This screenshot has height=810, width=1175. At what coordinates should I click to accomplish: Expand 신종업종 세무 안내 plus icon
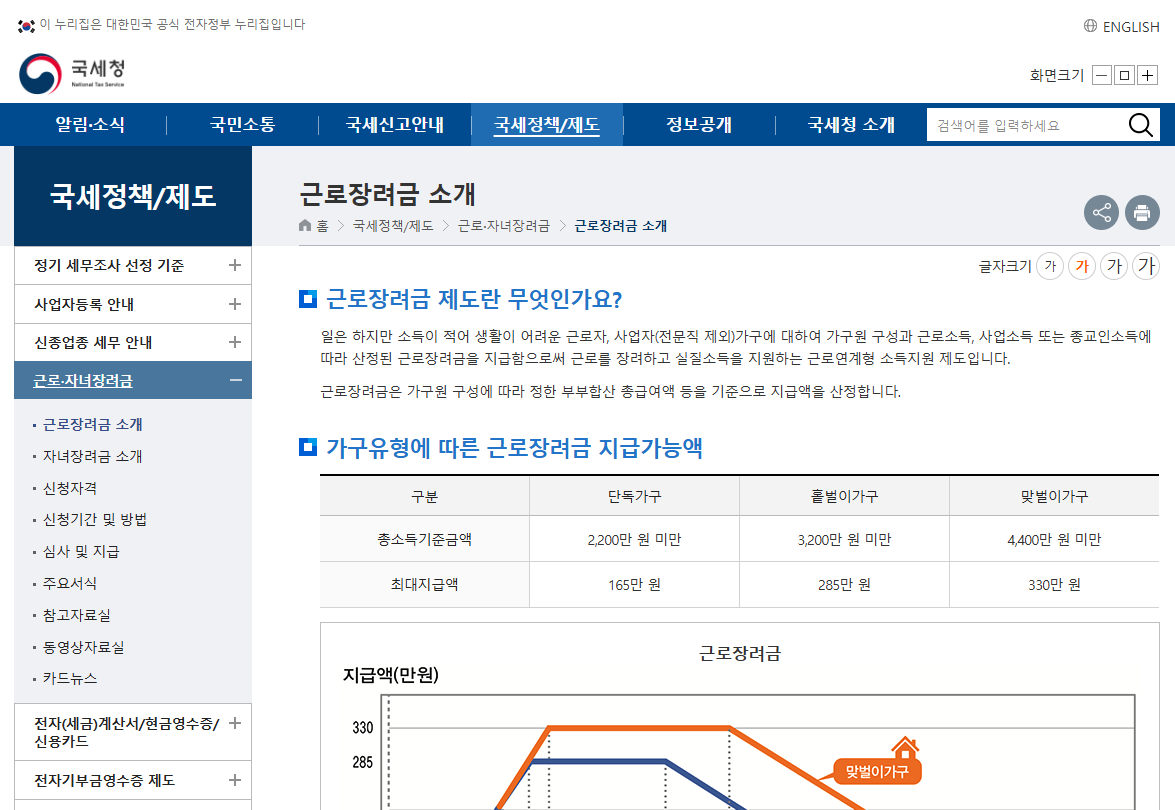pos(235,342)
